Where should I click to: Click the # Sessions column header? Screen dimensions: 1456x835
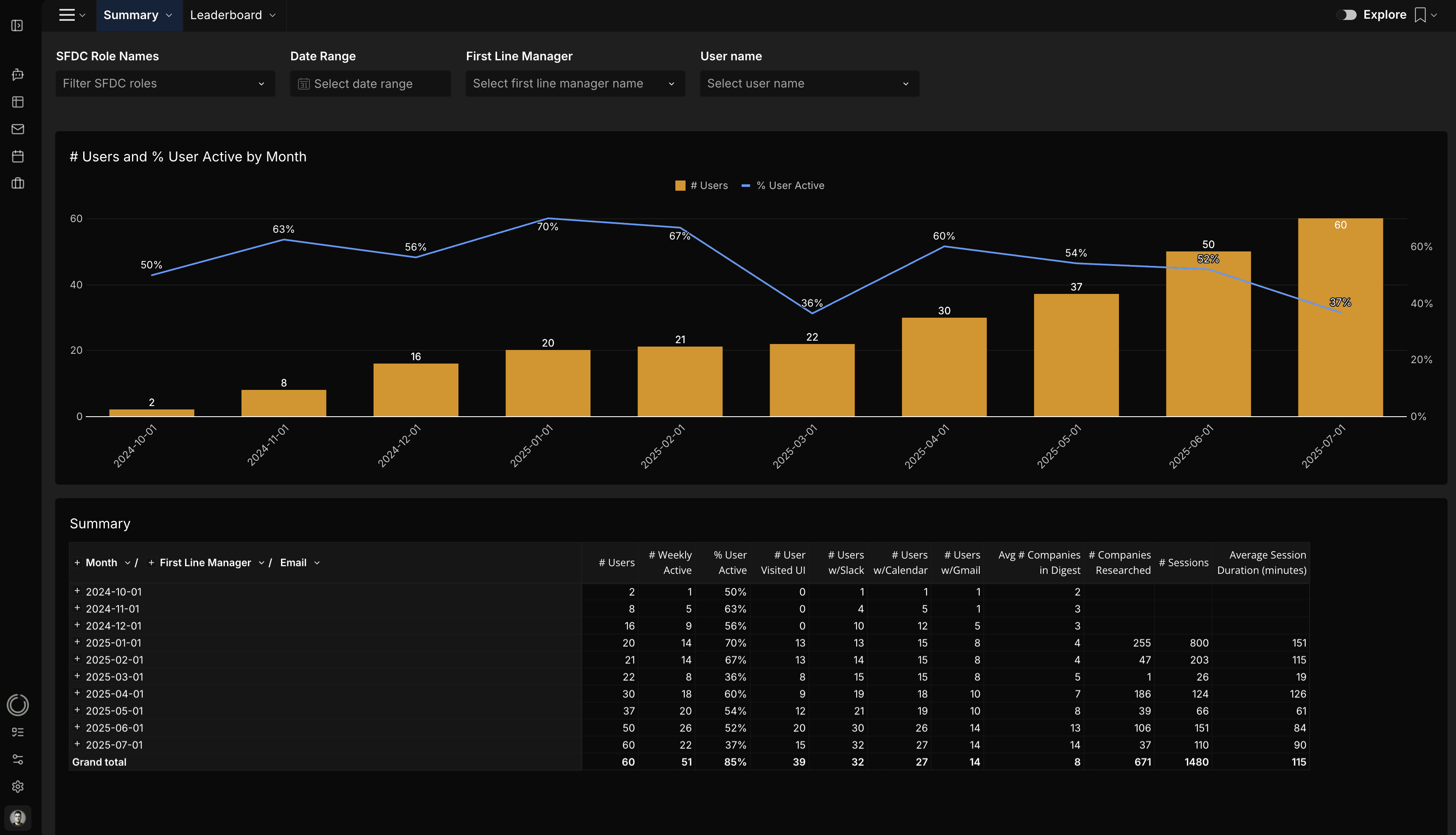(1183, 563)
